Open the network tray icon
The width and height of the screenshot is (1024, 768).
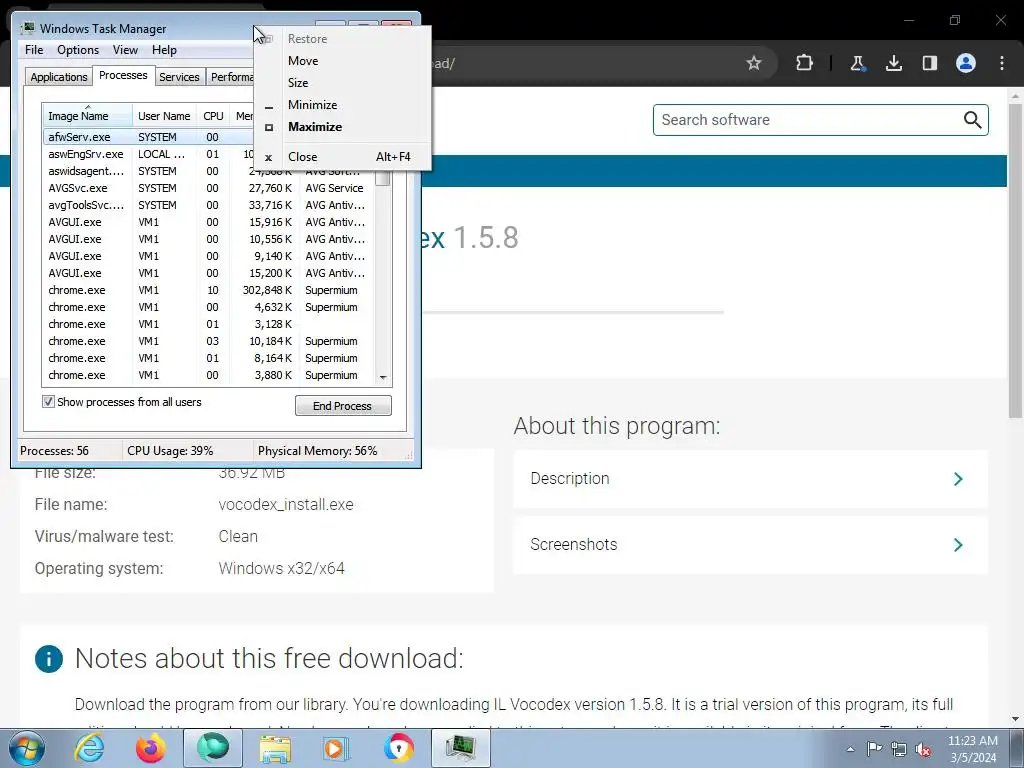899,749
